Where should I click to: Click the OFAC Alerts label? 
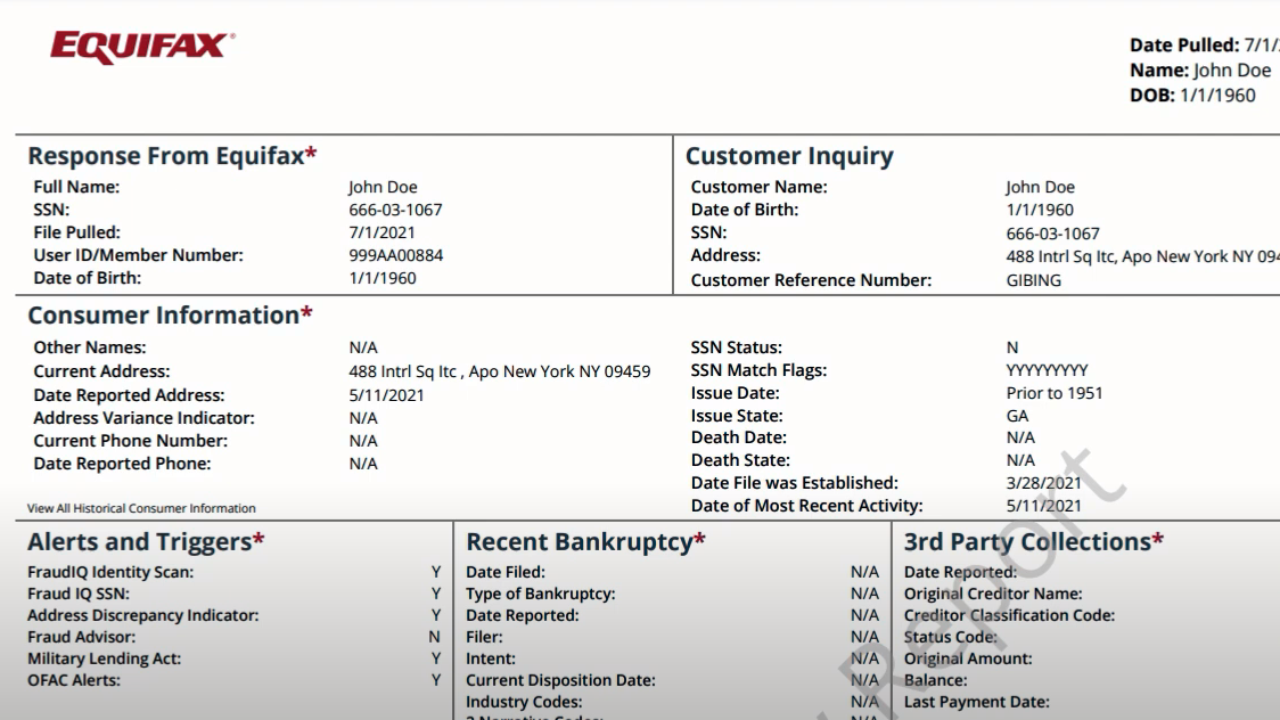(x=73, y=681)
